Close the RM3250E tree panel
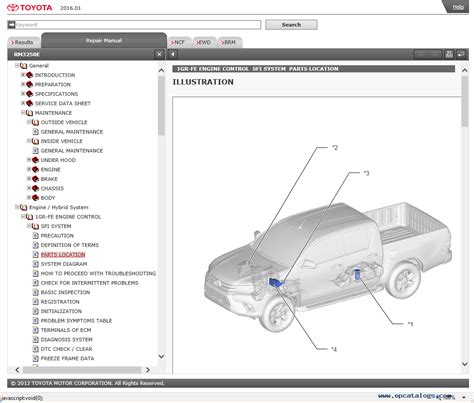The width and height of the screenshot is (474, 403). point(159,54)
